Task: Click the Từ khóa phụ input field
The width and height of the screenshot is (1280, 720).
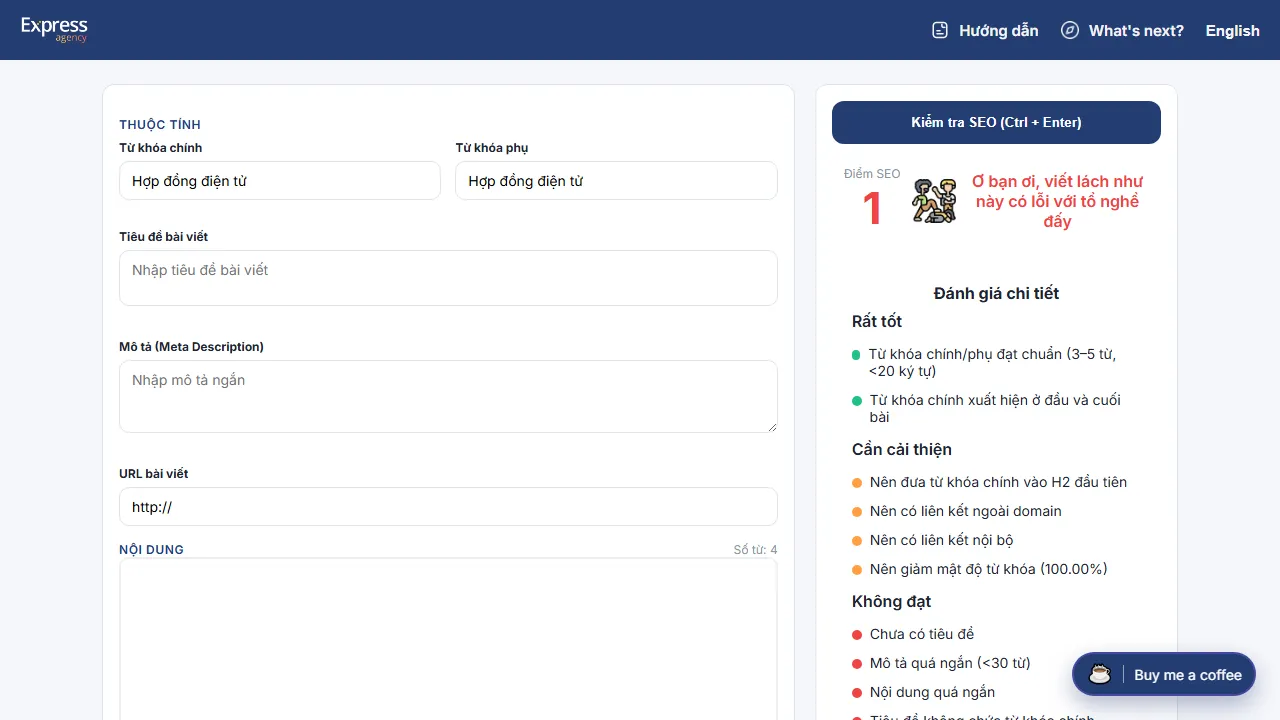Action: click(x=616, y=181)
